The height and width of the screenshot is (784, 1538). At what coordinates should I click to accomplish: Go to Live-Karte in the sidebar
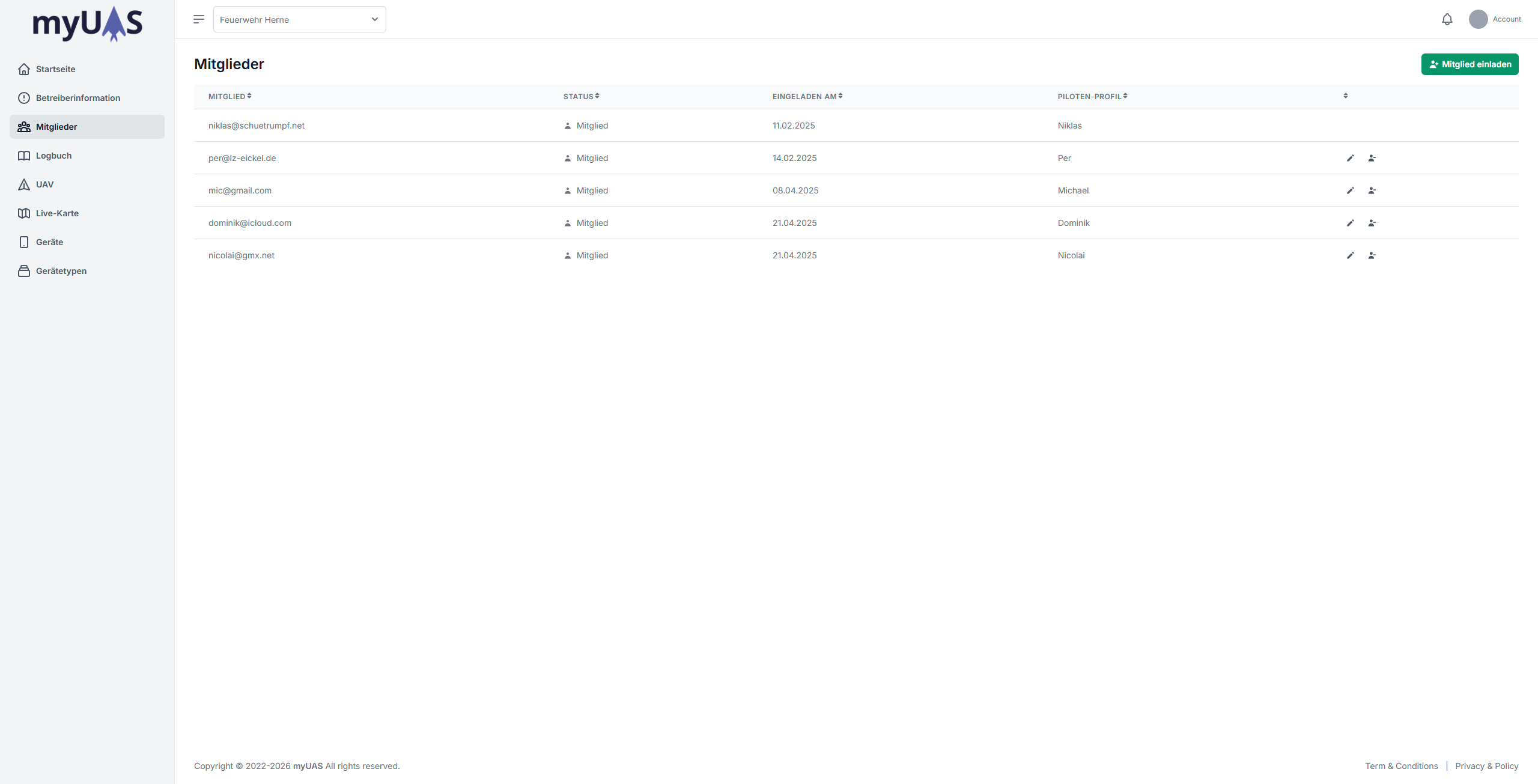[57, 213]
